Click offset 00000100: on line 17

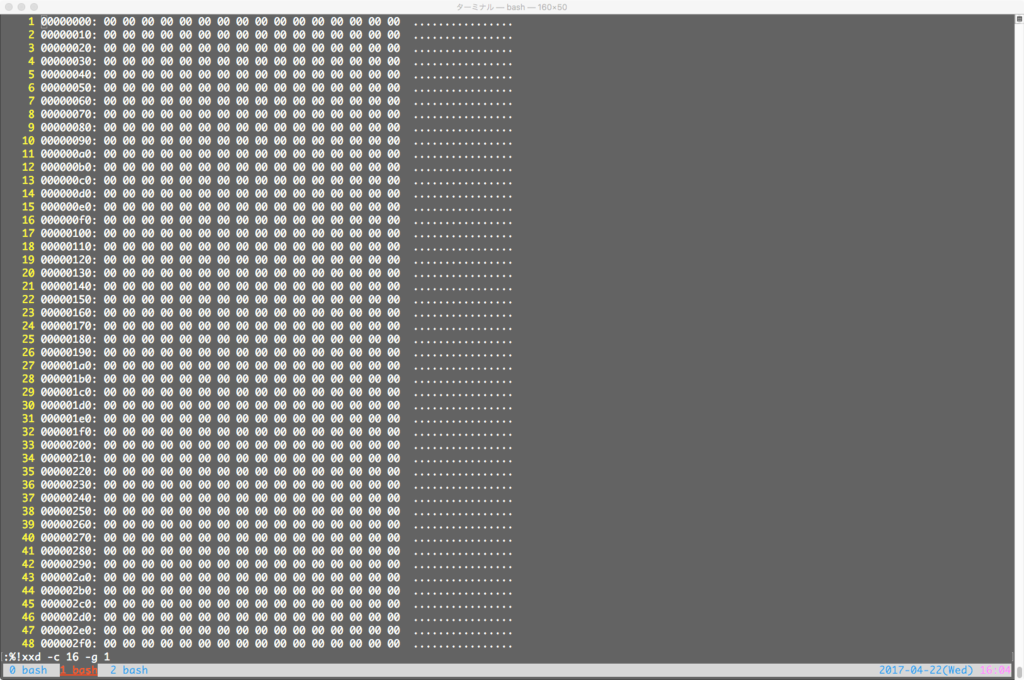(69, 233)
